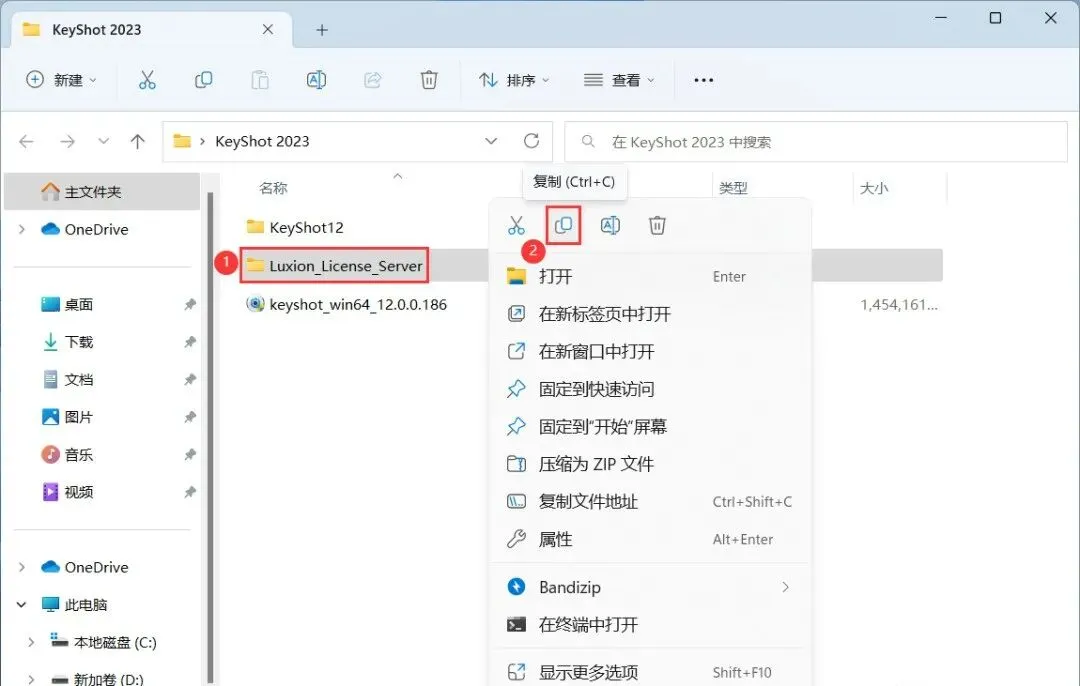Click the Rename icon in the top toolbar
The image size is (1080, 686).
[316, 80]
